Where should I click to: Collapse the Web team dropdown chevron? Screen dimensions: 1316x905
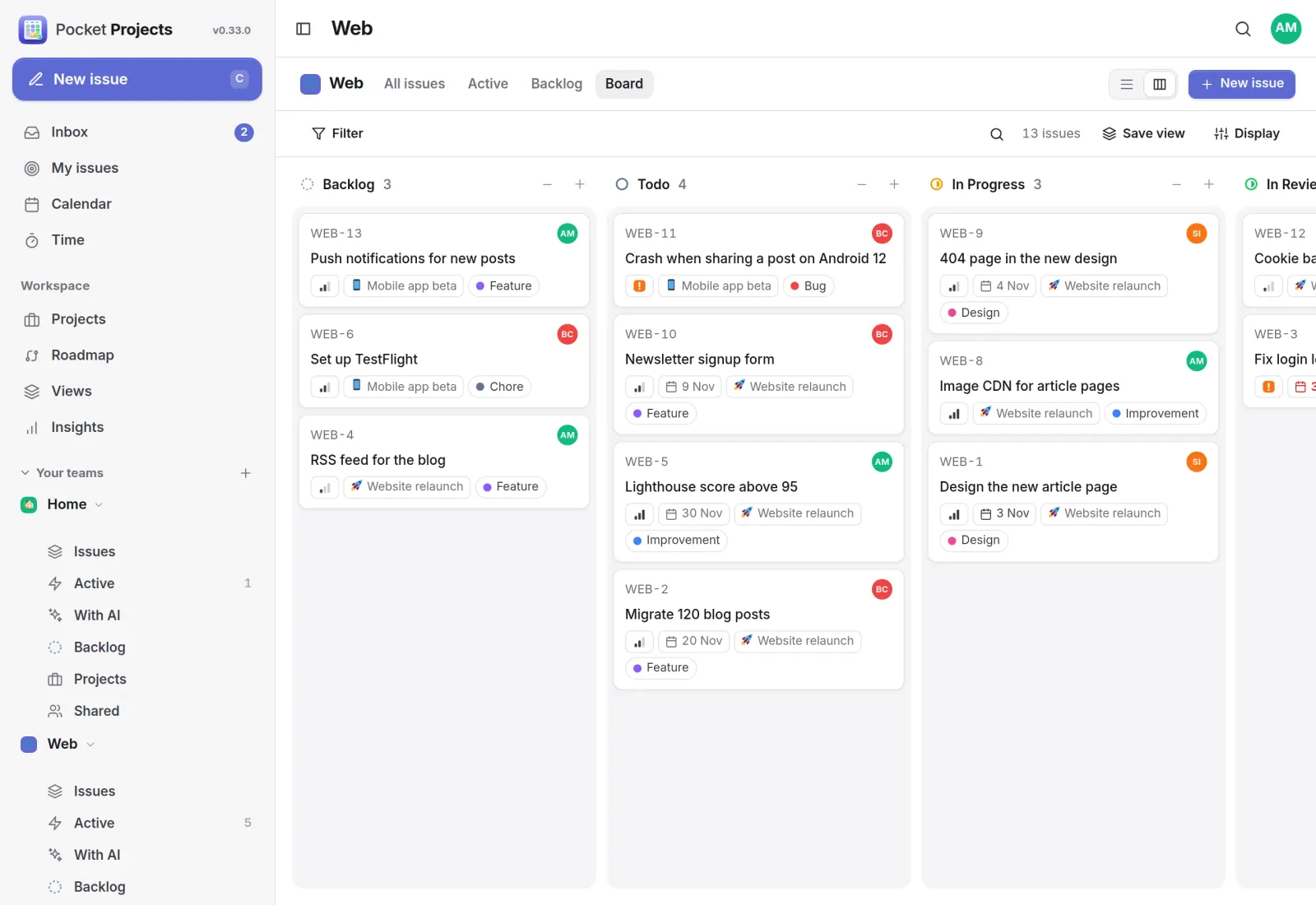click(90, 745)
